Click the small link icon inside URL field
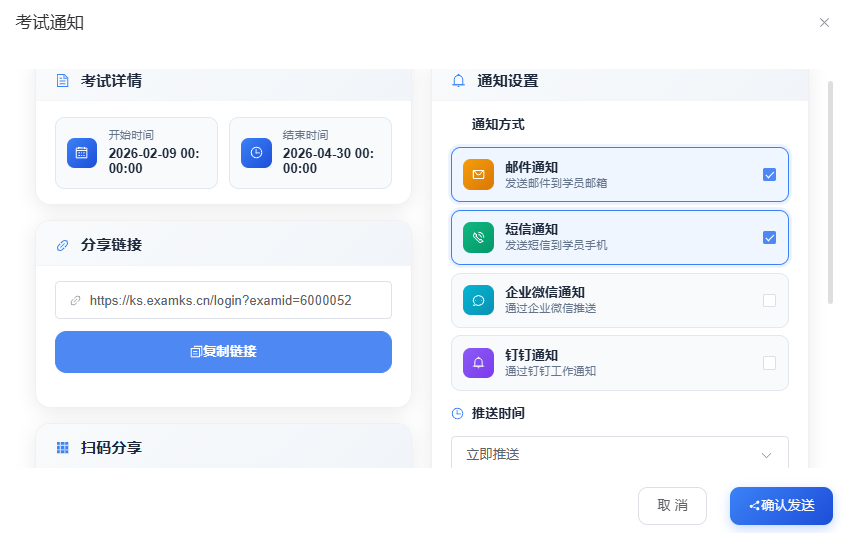This screenshot has height=533, width=841. click(x=76, y=300)
